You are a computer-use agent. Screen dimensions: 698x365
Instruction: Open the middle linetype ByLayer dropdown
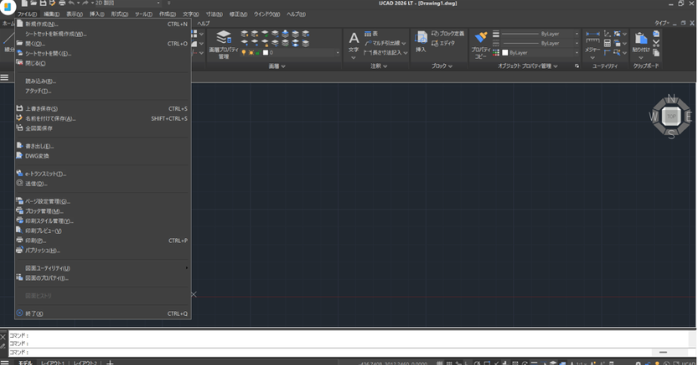click(540, 43)
